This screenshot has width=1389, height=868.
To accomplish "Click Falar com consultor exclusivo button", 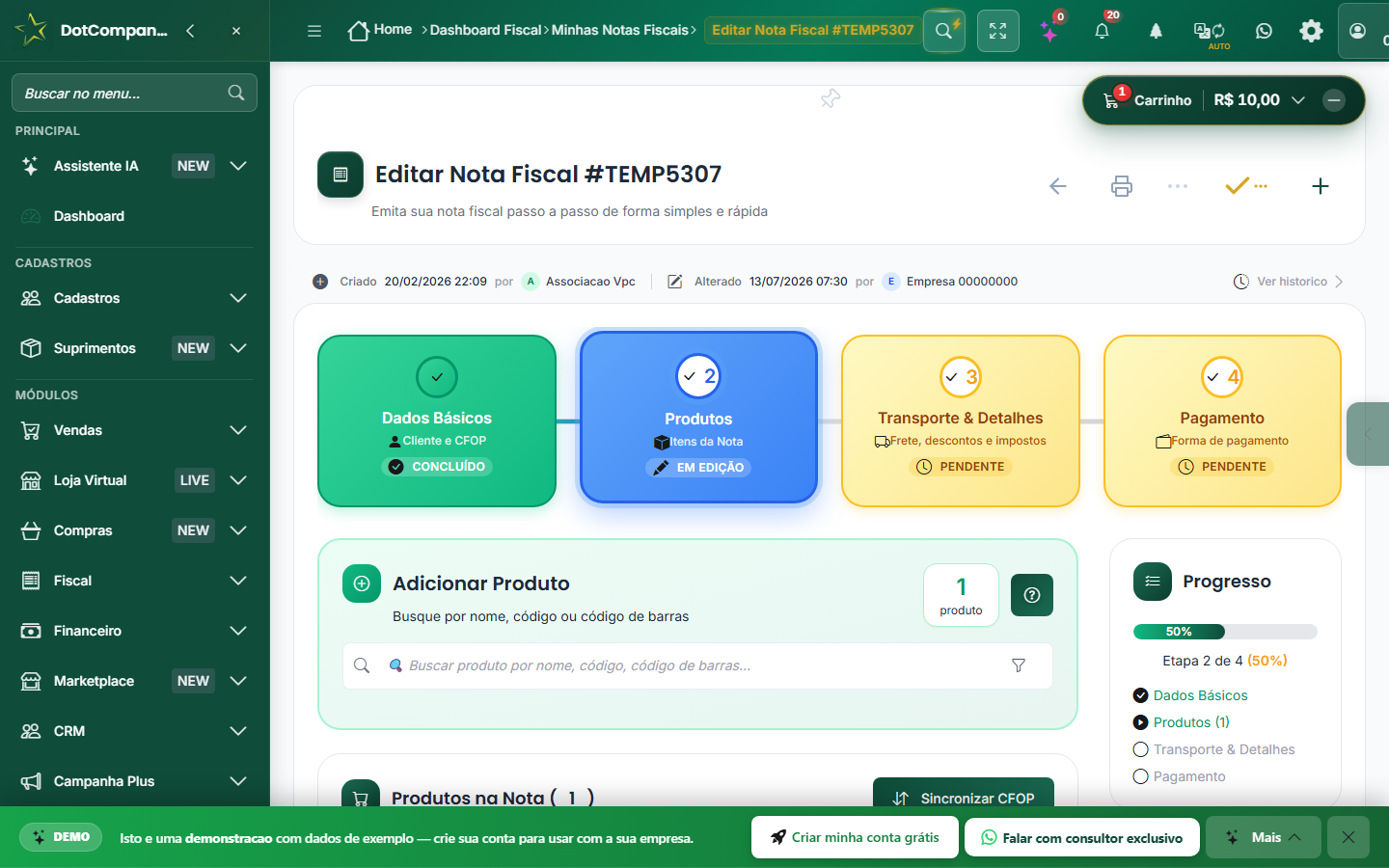I will pyautogui.click(x=1082, y=837).
